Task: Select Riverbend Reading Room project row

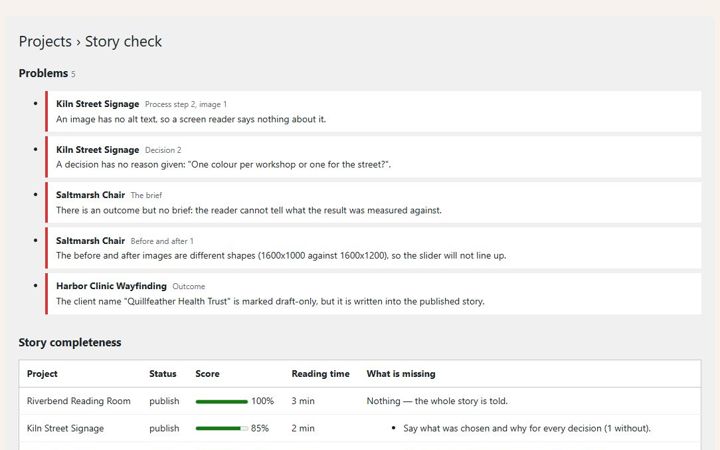Action: click(x=360, y=401)
